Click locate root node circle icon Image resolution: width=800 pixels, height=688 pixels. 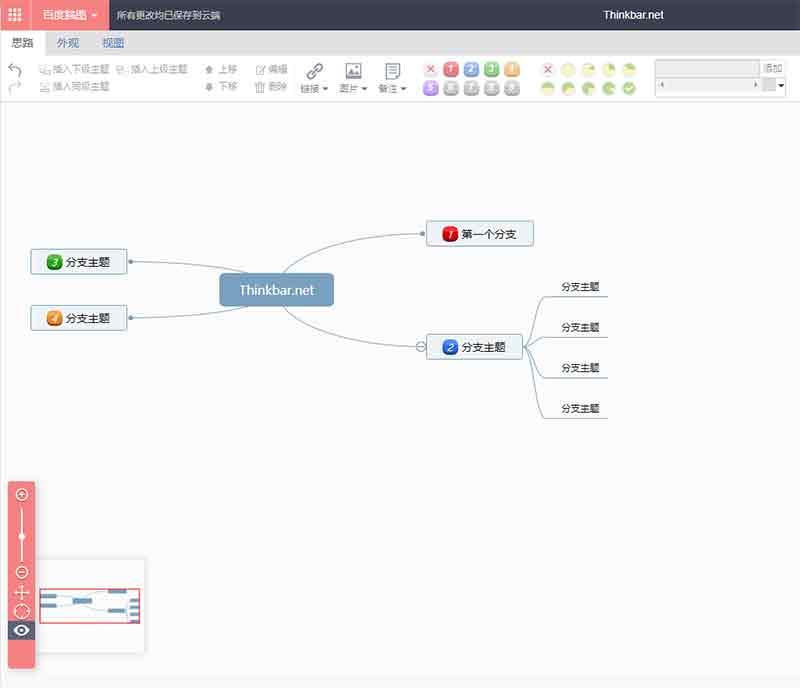21,611
